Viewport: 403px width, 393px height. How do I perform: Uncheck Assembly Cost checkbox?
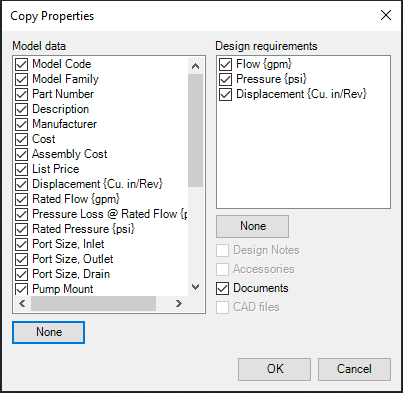coord(21,154)
